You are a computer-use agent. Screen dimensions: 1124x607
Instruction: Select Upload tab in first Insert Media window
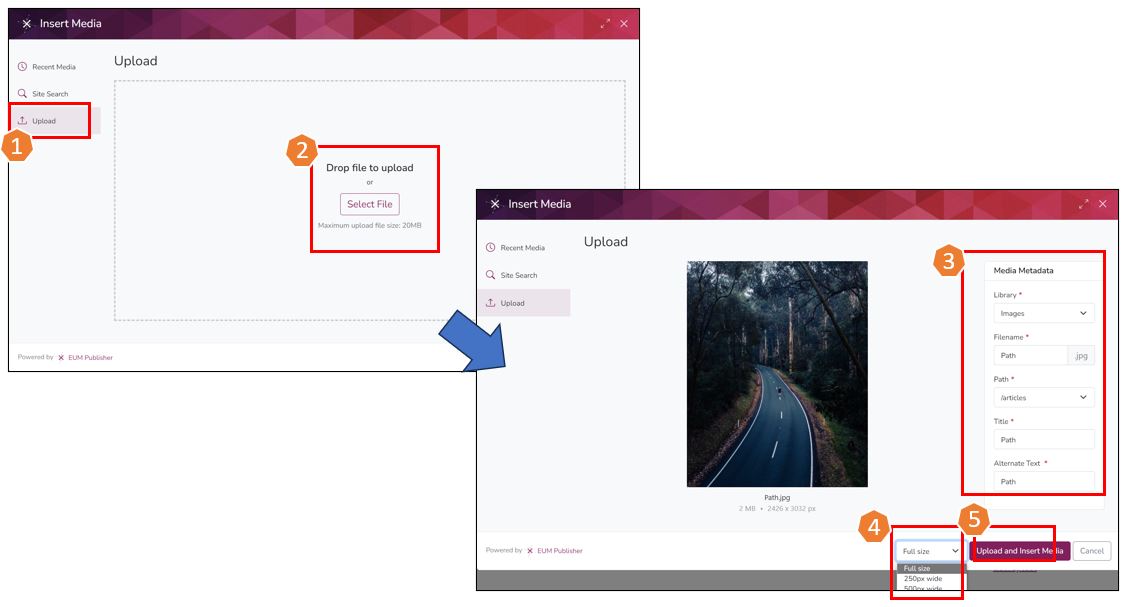pyautogui.click(x=55, y=120)
